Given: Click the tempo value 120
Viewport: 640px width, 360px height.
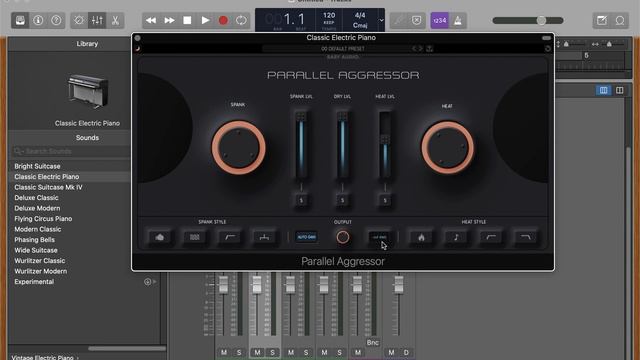Looking at the screenshot, I should point(329,15).
